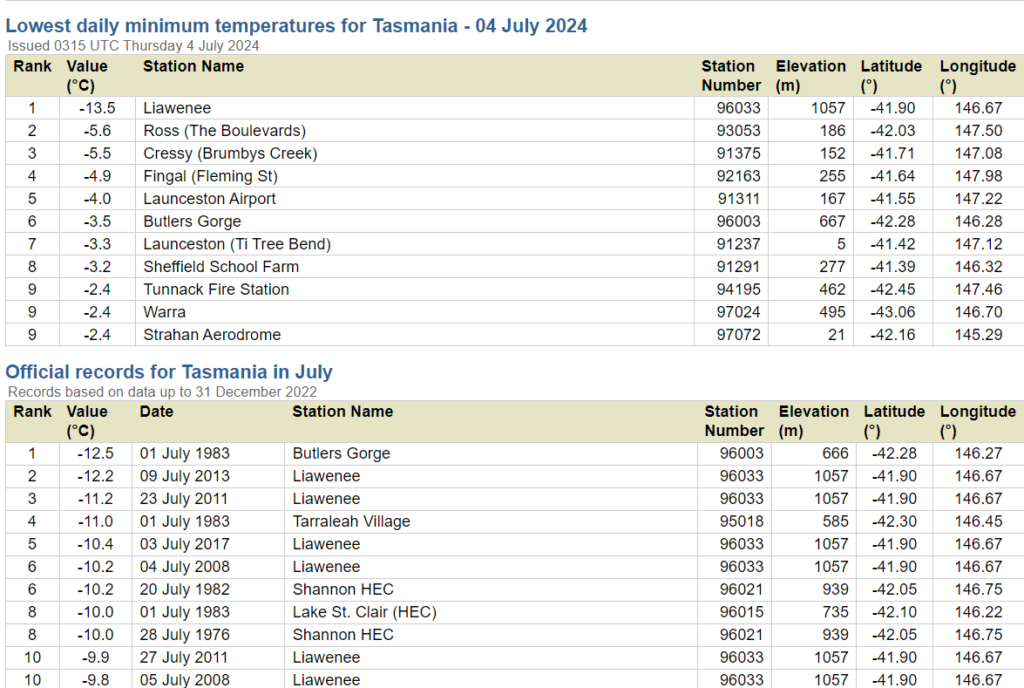Click the 'Sheffield School Farm' row entry

coord(221,267)
